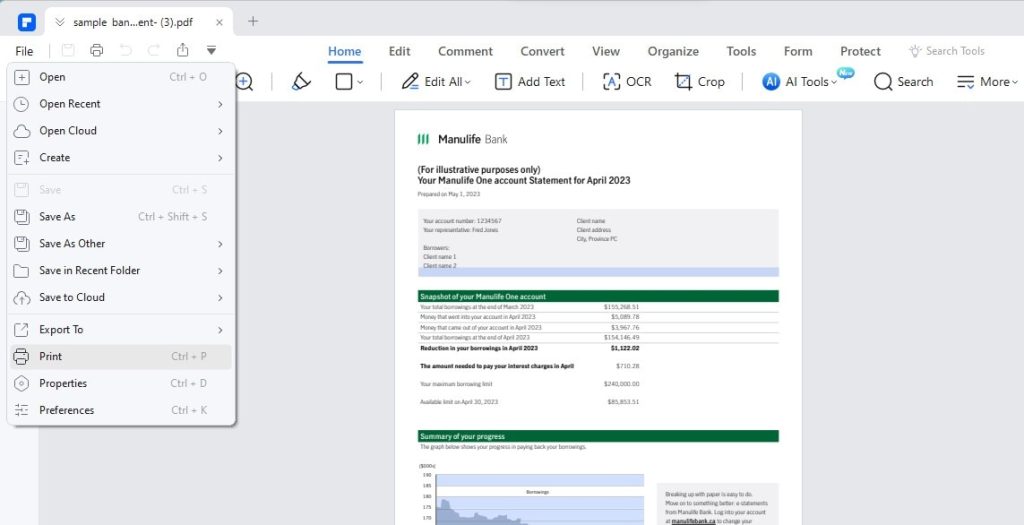Select the rectangle shape tool icon
The height and width of the screenshot is (525, 1024).
[x=344, y=82]
